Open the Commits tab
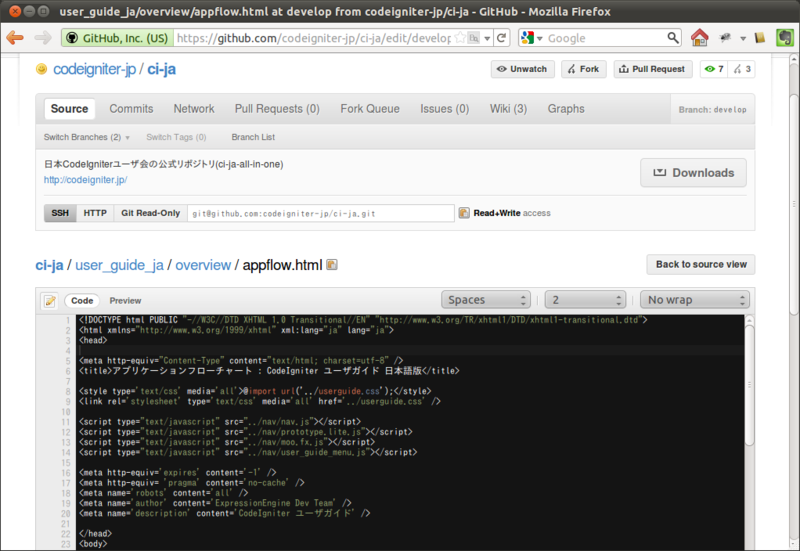 tap(131, 109)
